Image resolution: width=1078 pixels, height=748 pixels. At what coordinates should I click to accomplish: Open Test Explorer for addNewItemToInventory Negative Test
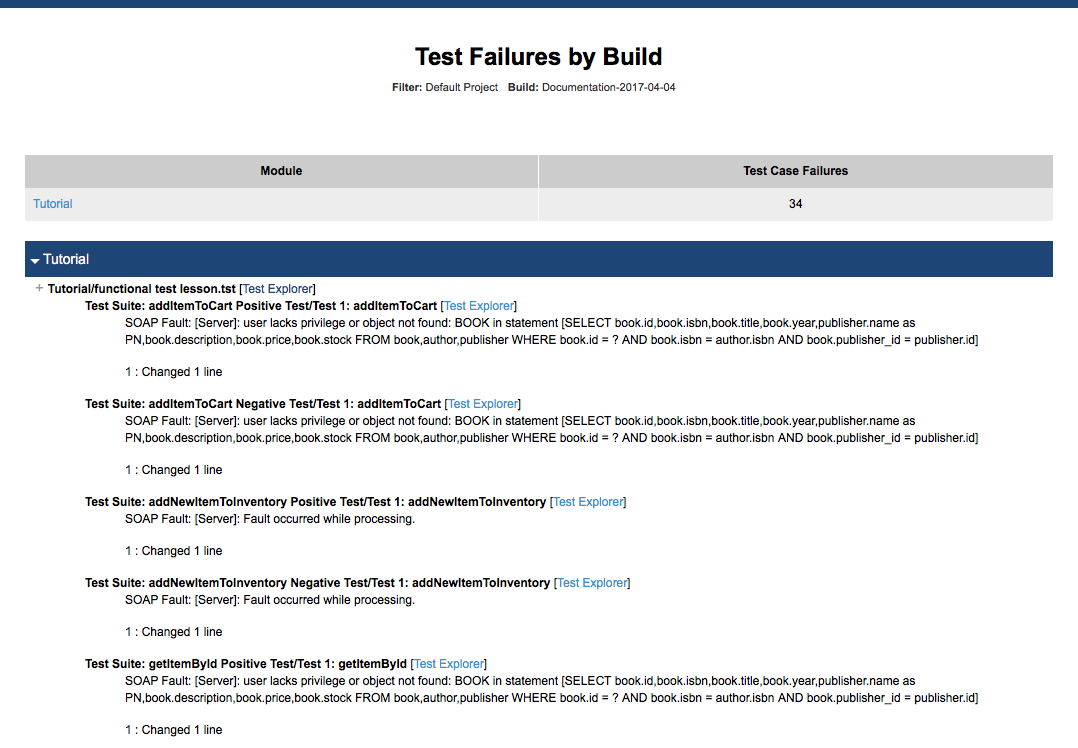pos(593,583)
